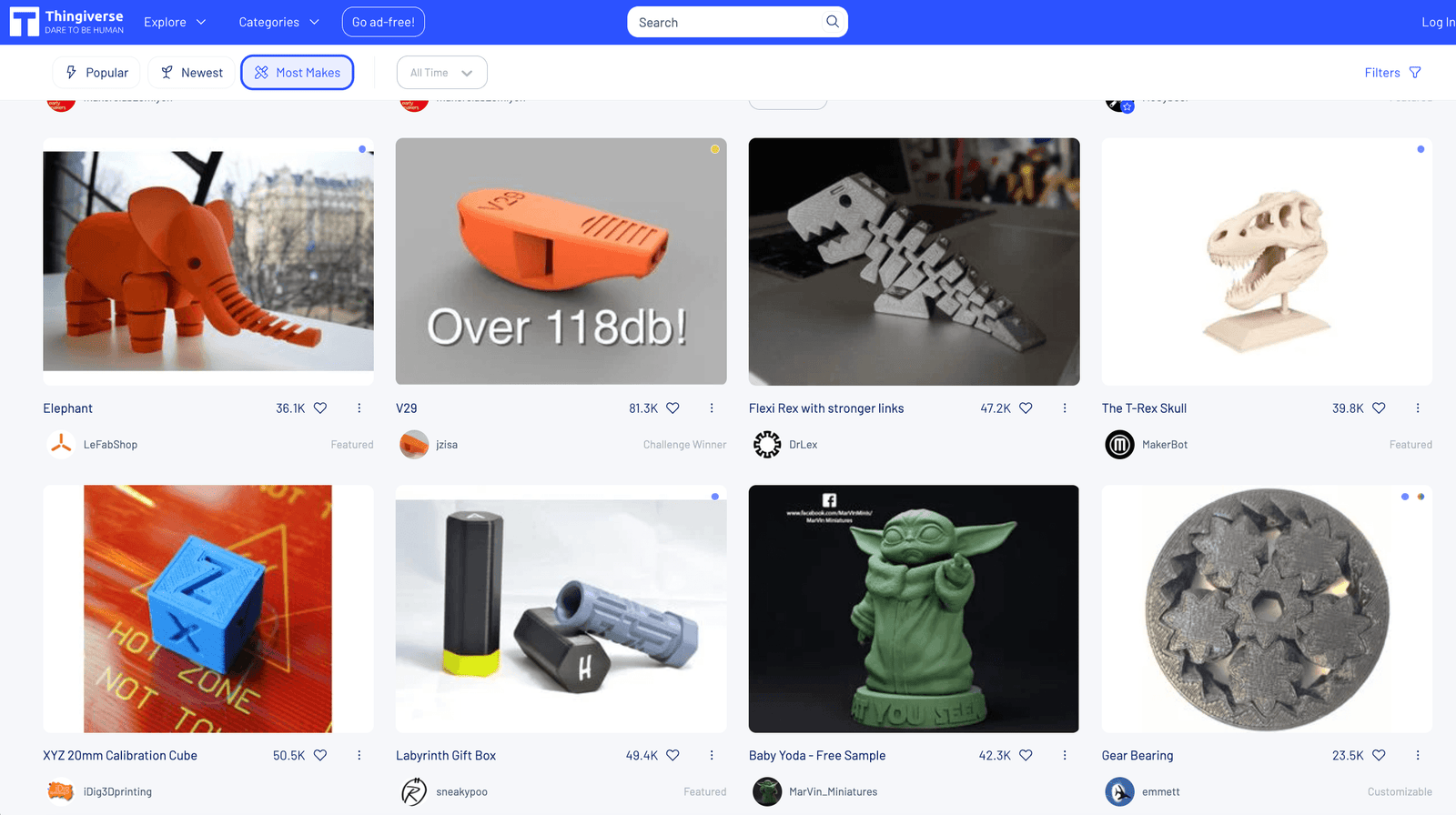The height and width of the screenshot is (815, 1456).
Task: Click the DrLex username
Action: pos(804,445)
